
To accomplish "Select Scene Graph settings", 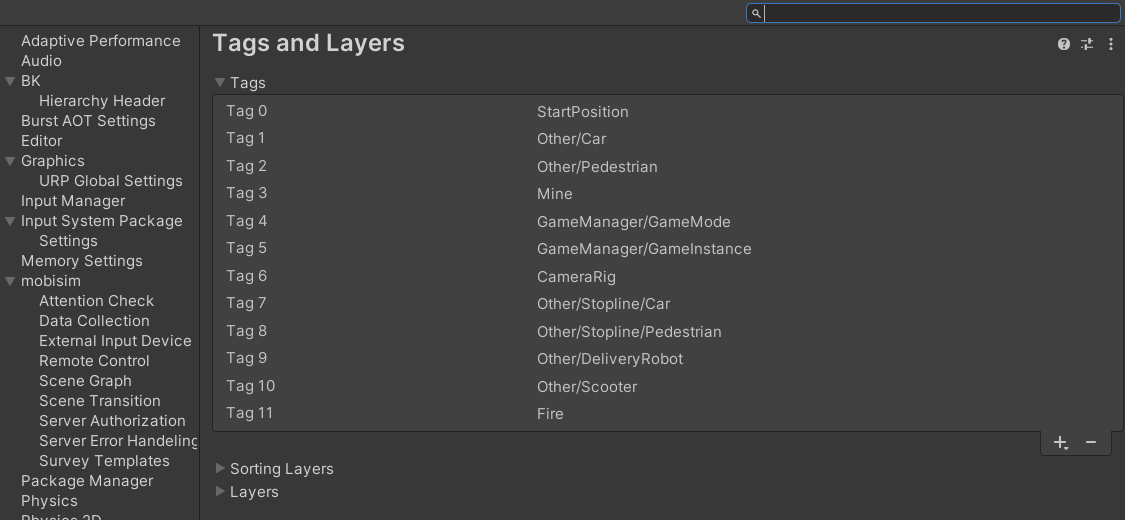I will tap(85, 381).
